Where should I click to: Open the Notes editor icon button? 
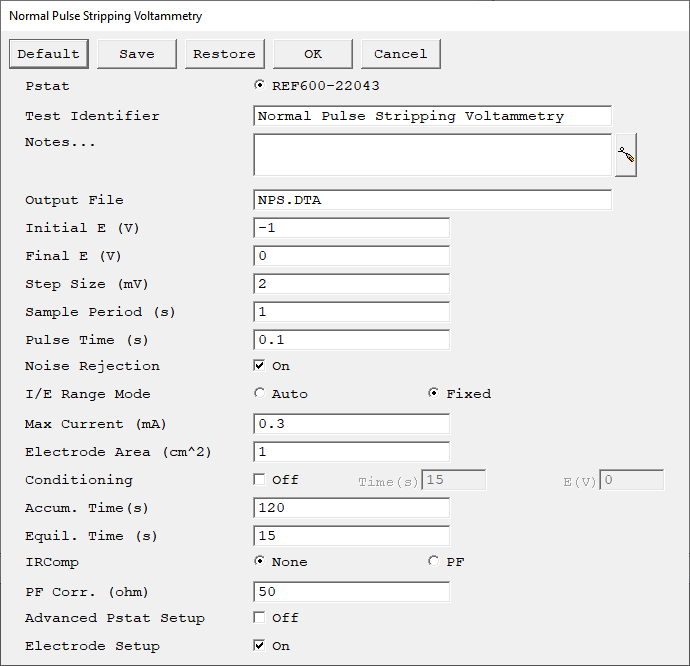point(625,155)
